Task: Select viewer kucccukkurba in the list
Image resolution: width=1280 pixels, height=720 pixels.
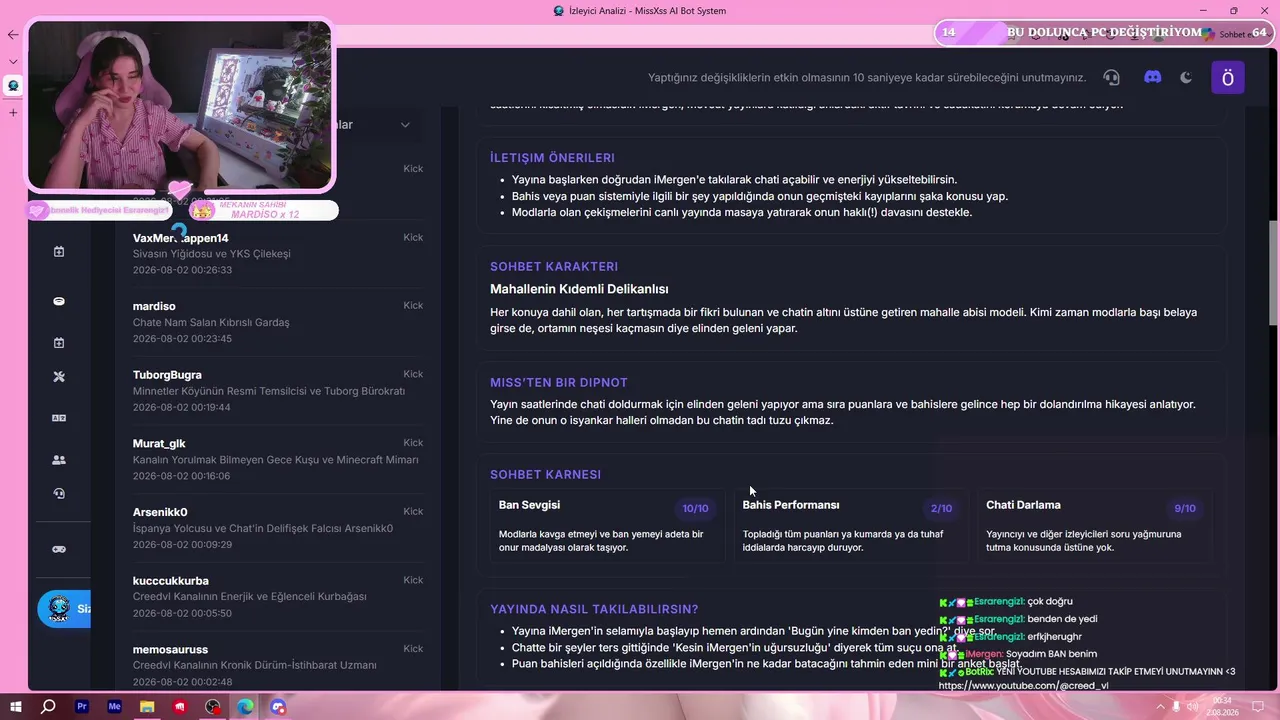Action: click(278, 596)
